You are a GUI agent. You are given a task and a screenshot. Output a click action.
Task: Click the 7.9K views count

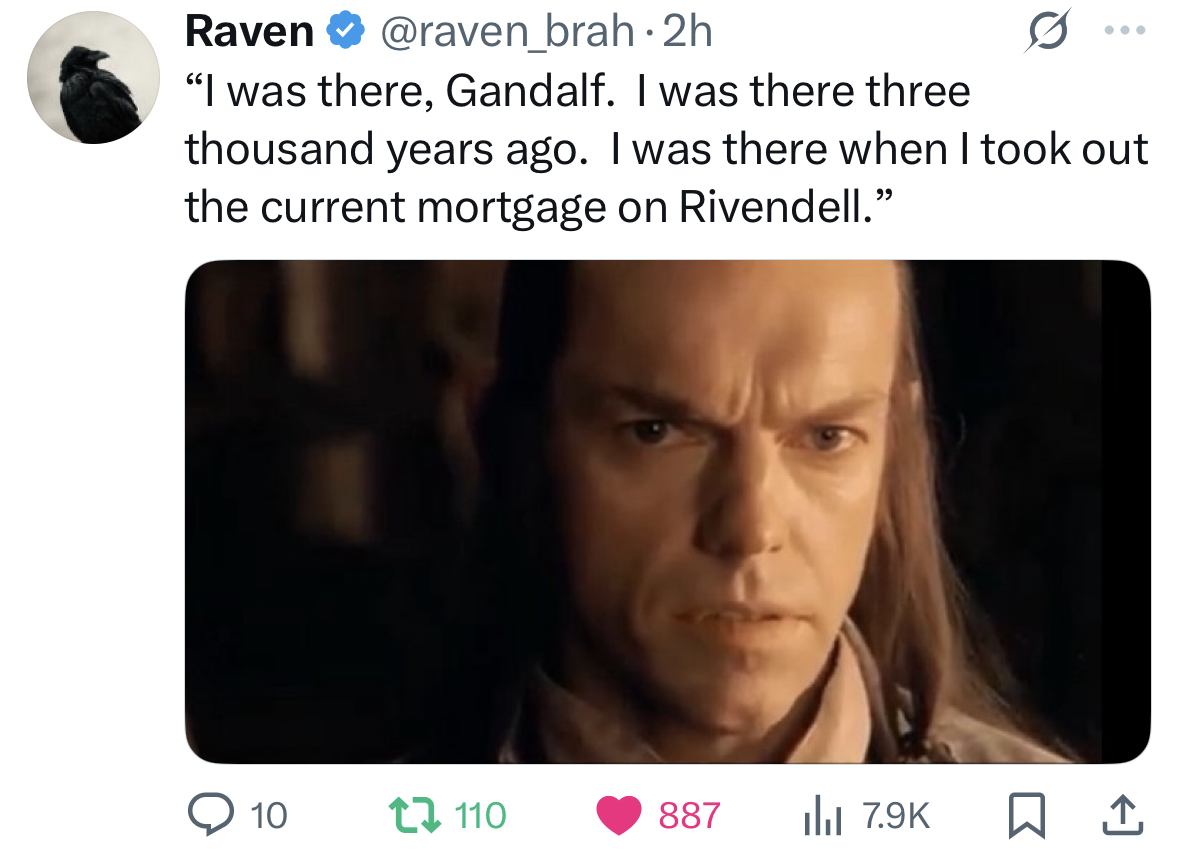pyautogui.click(x=895, y=816)
